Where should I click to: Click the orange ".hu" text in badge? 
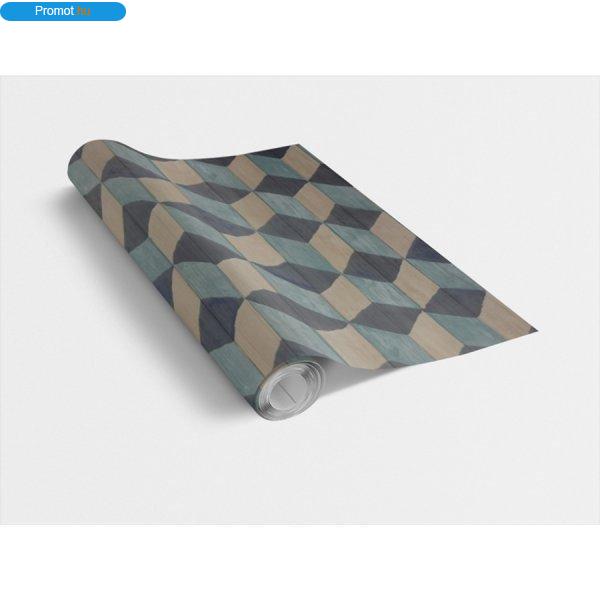pyautogui.click(x=83, y=11)
